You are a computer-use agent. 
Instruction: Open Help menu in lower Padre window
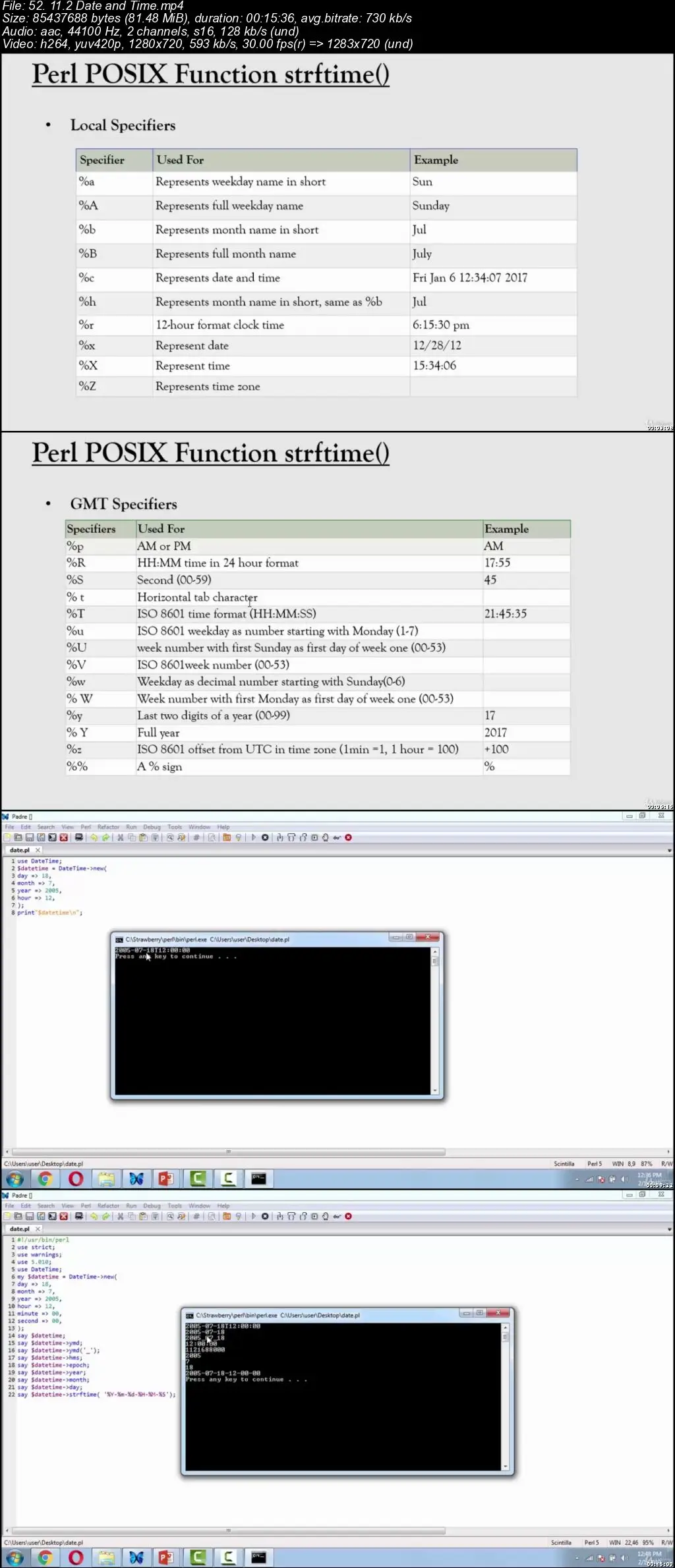pyautogui.click(x=223, y=1206)
